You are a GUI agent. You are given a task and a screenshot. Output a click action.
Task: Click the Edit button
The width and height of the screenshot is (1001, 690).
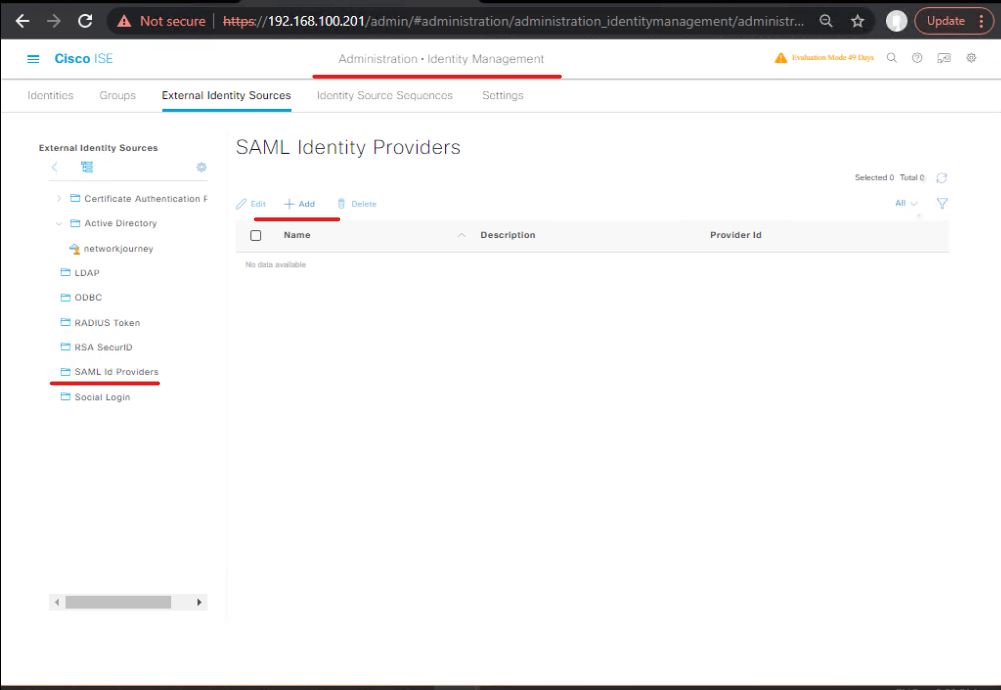tap(251, 204)
